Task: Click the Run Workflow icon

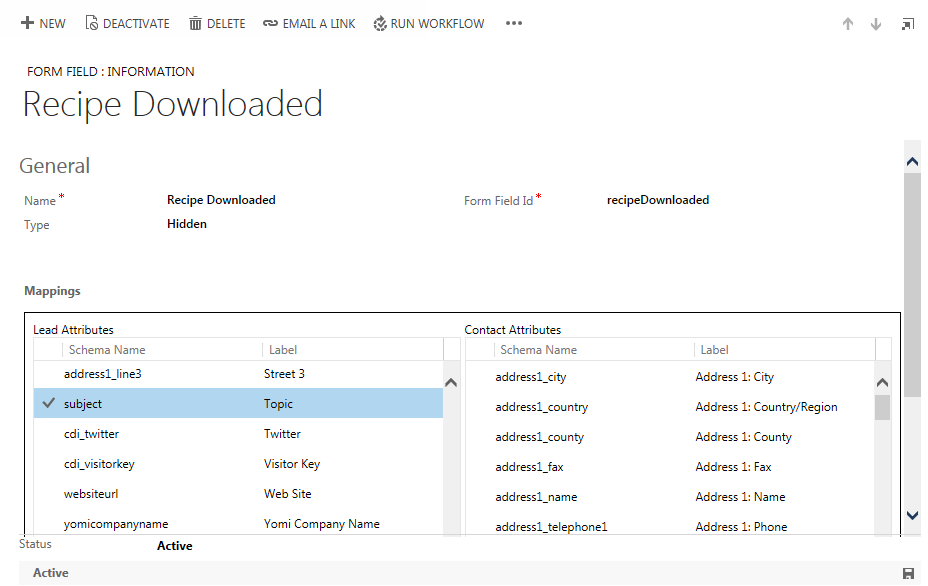Action: 380,23
